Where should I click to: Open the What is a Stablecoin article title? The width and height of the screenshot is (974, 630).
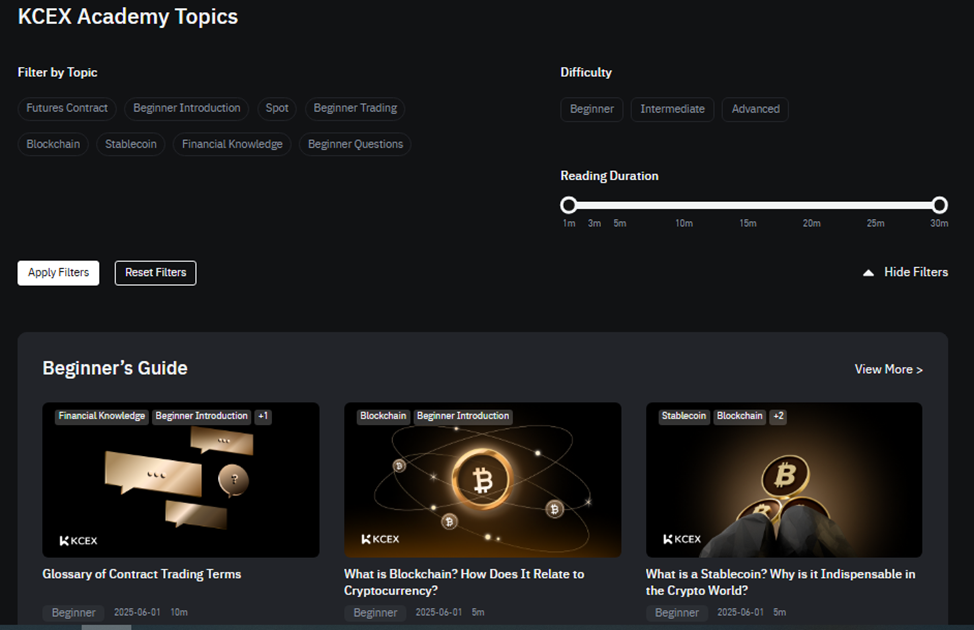point(780,582)
